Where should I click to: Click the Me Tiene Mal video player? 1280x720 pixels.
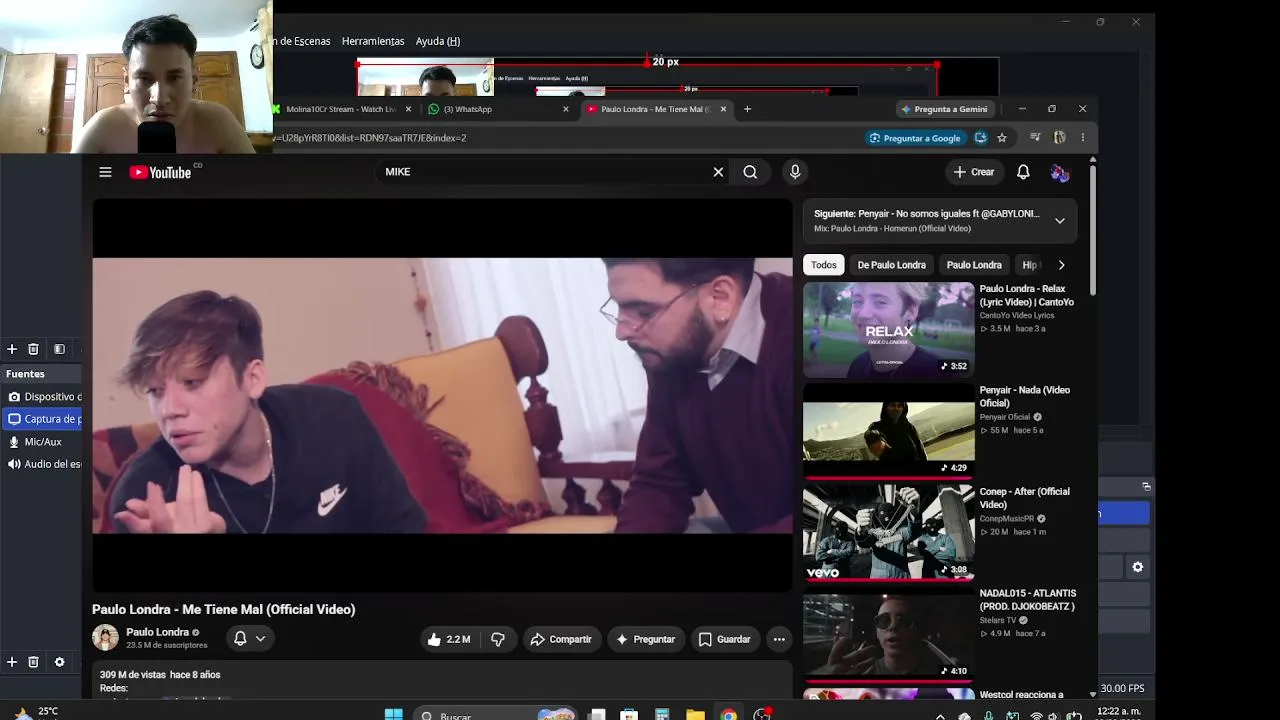[442, 395]
